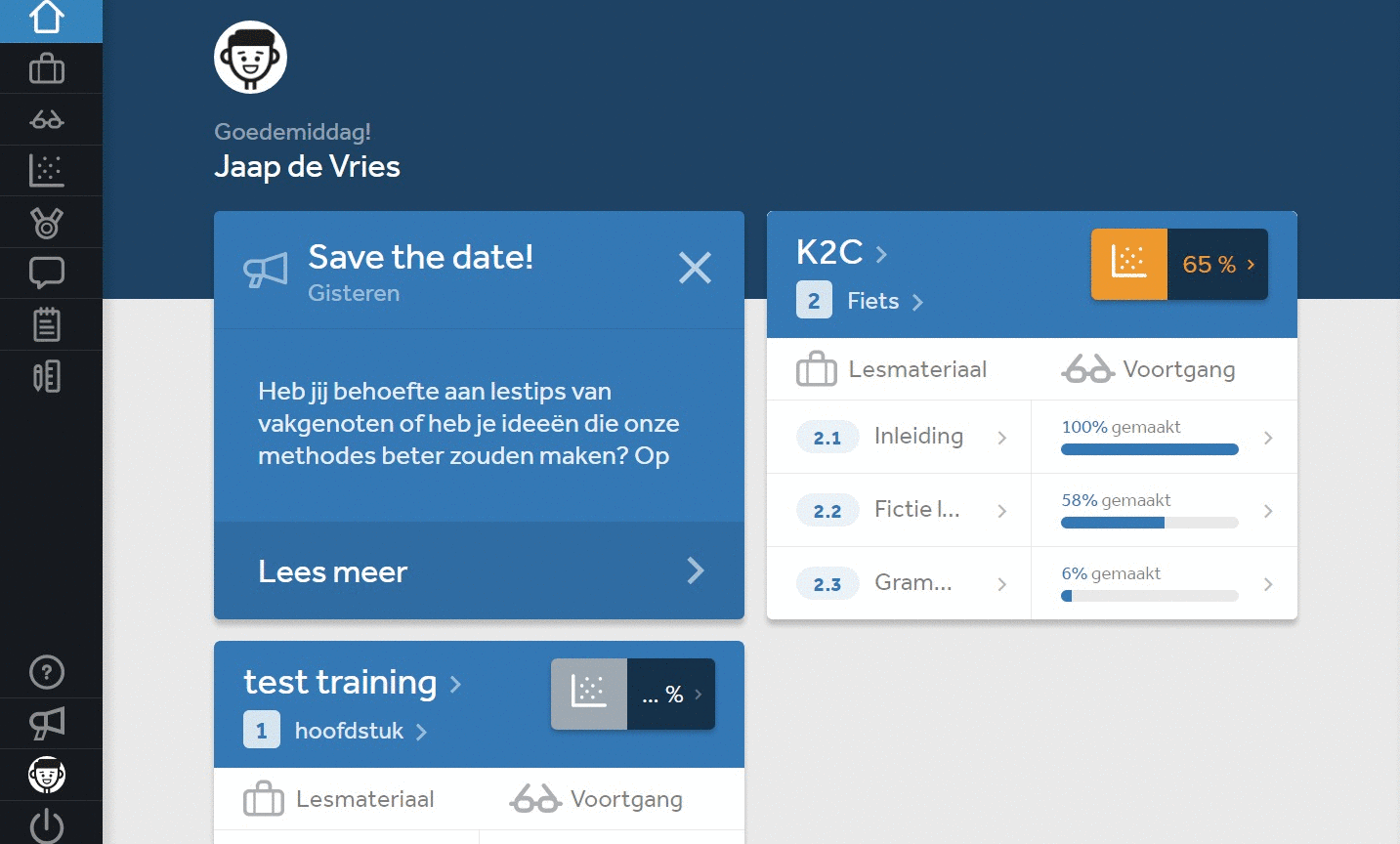Screen dimensions: 1400x844
Task: Open the 2.2 Fictie section
Action: point(899,510)
